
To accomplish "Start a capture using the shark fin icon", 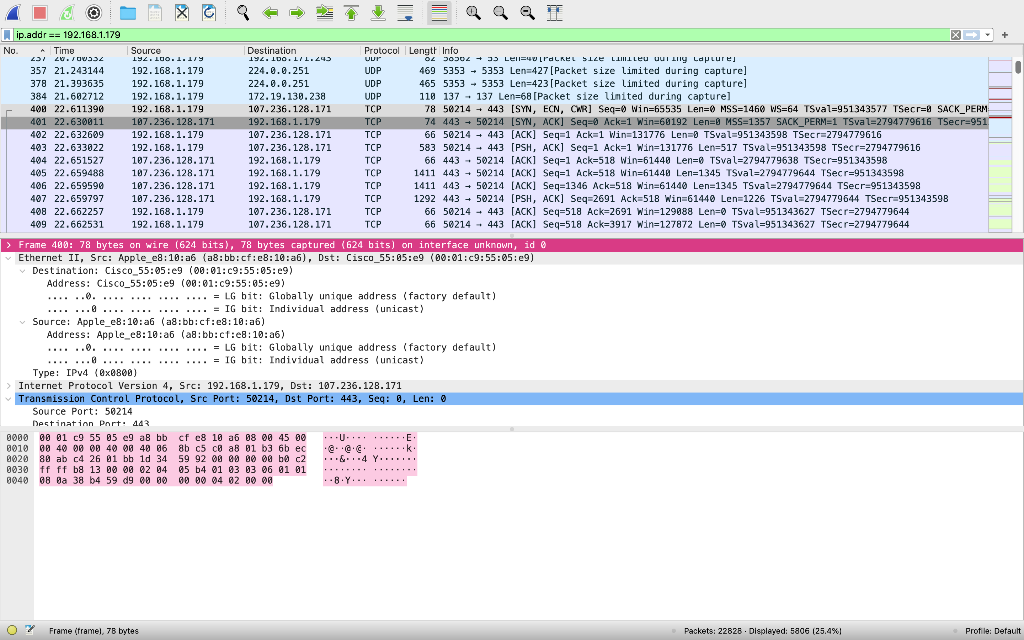I will tap(13, 13).
